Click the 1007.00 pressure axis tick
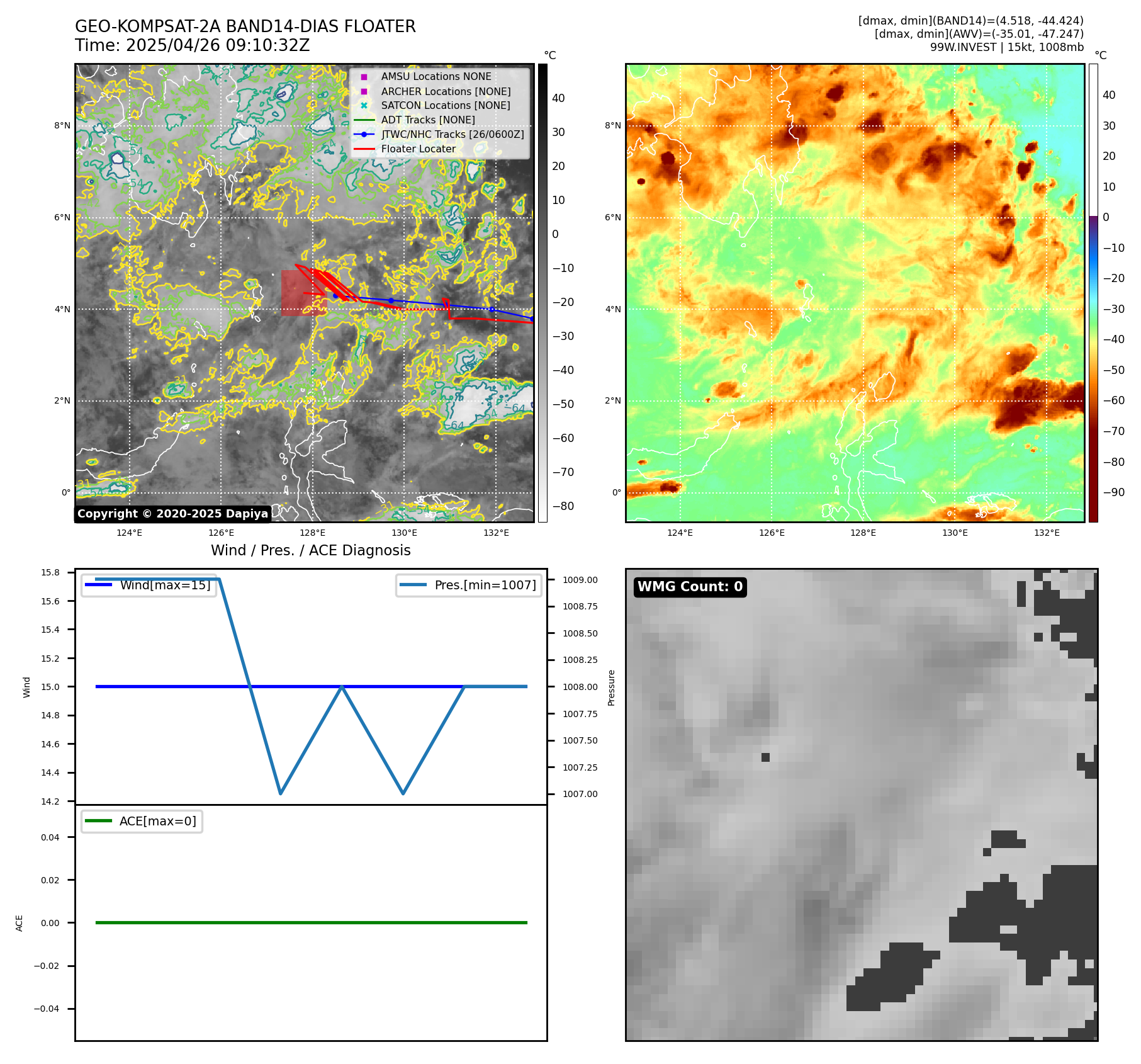The width and height of the screenshot is (1141, 1064). pos(580,794)
